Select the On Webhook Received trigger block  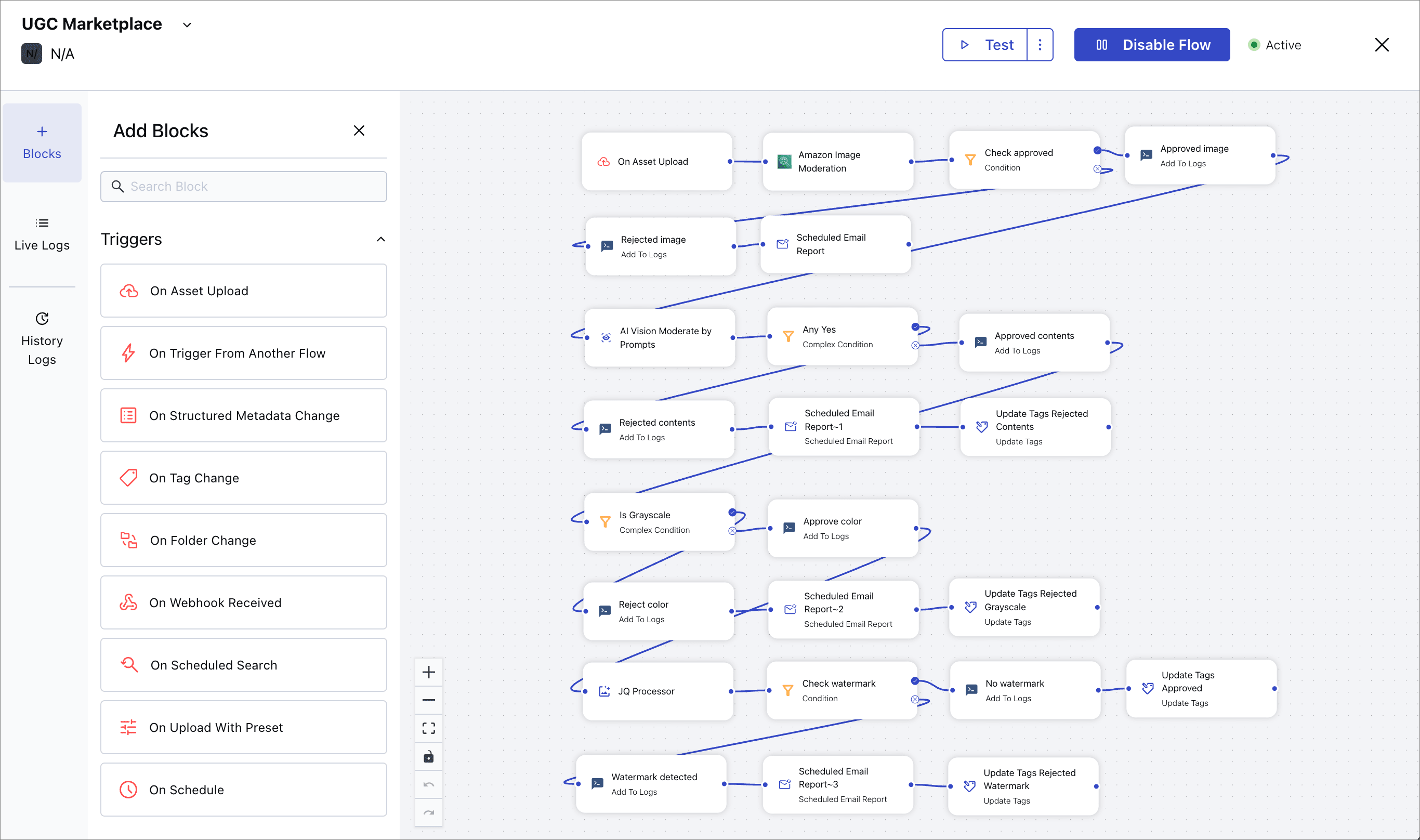coord(243,603)
